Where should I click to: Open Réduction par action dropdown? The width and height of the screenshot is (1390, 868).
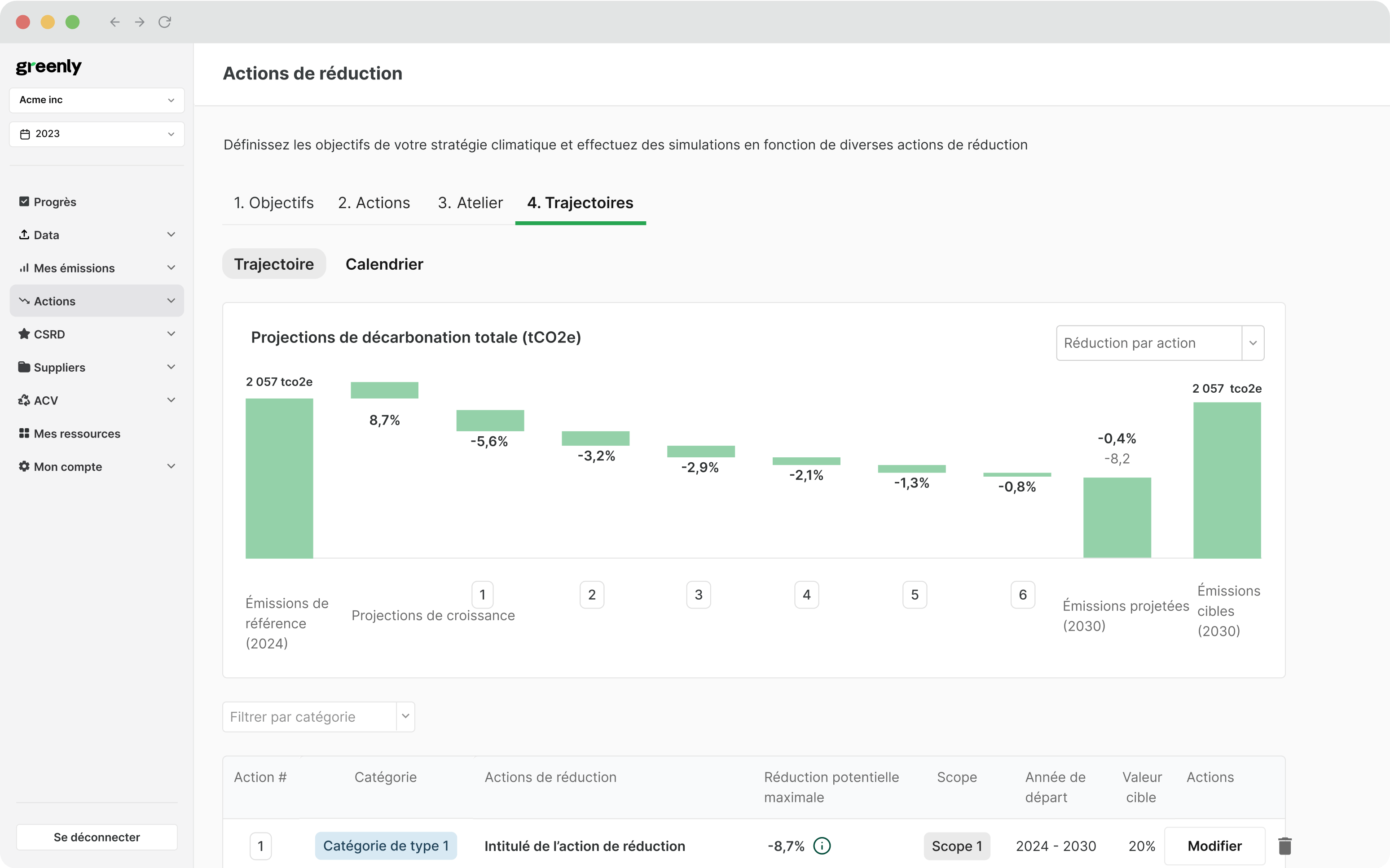1160,343
